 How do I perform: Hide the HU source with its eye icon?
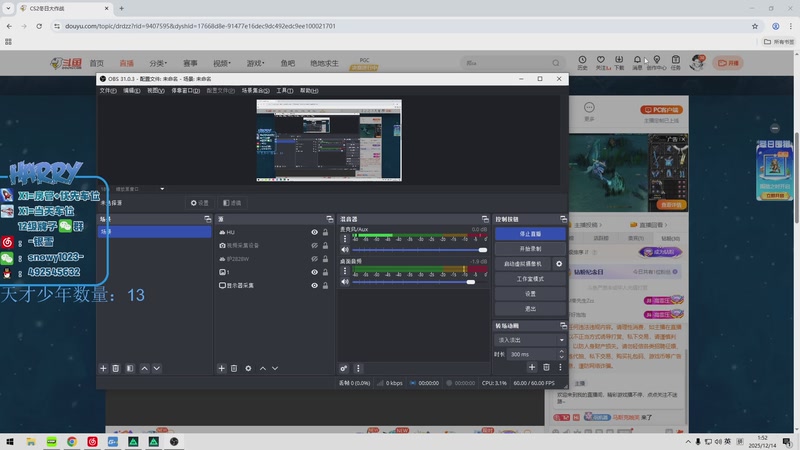coord(314,232)
